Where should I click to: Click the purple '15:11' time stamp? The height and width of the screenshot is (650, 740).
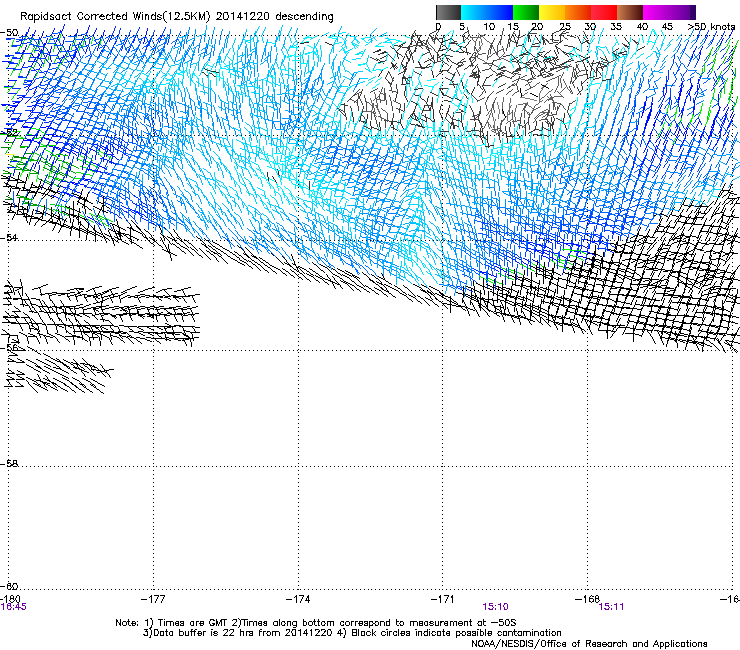tap(612, 607)
